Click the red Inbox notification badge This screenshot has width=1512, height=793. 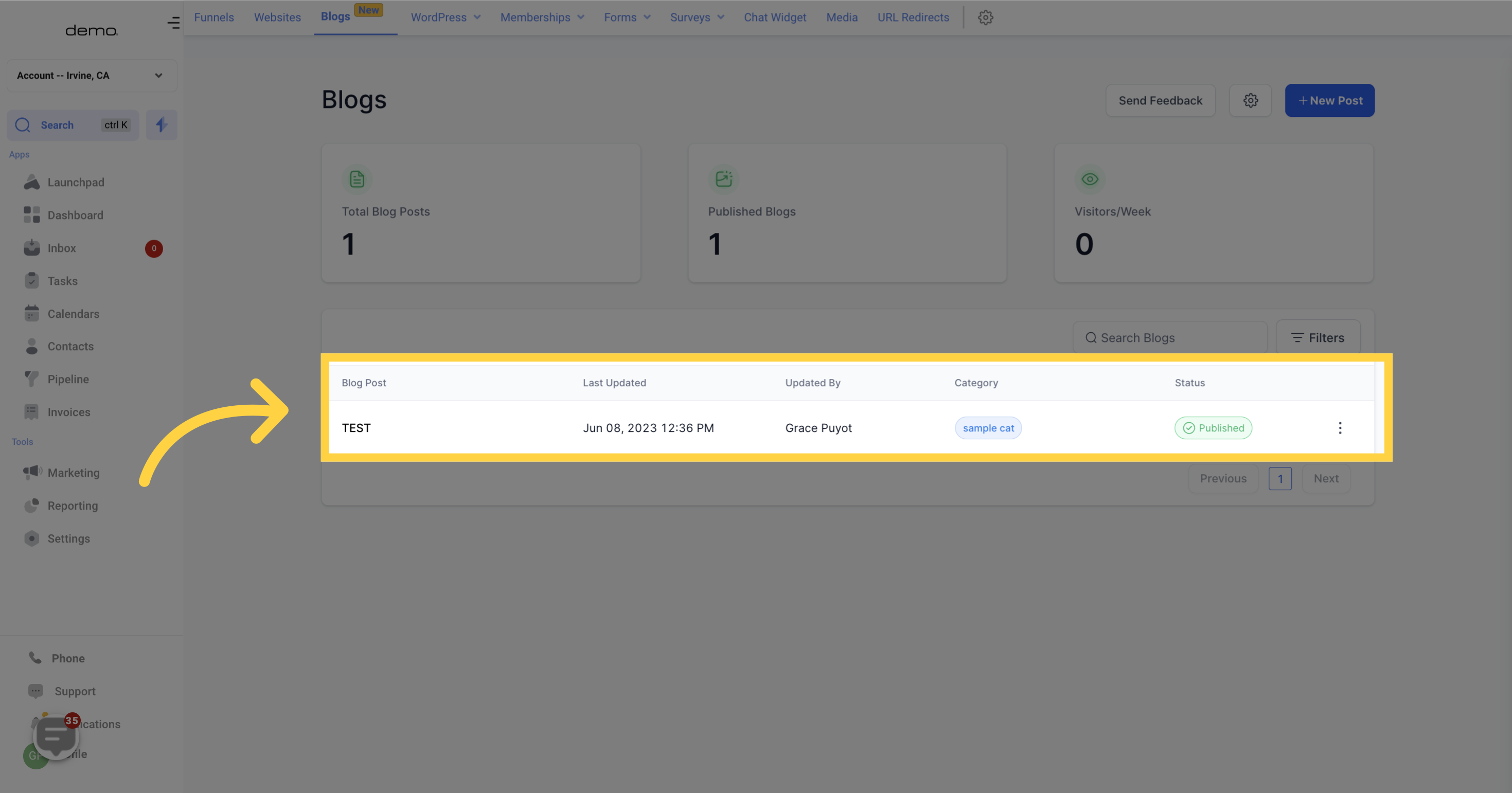[x=154, y=248]
